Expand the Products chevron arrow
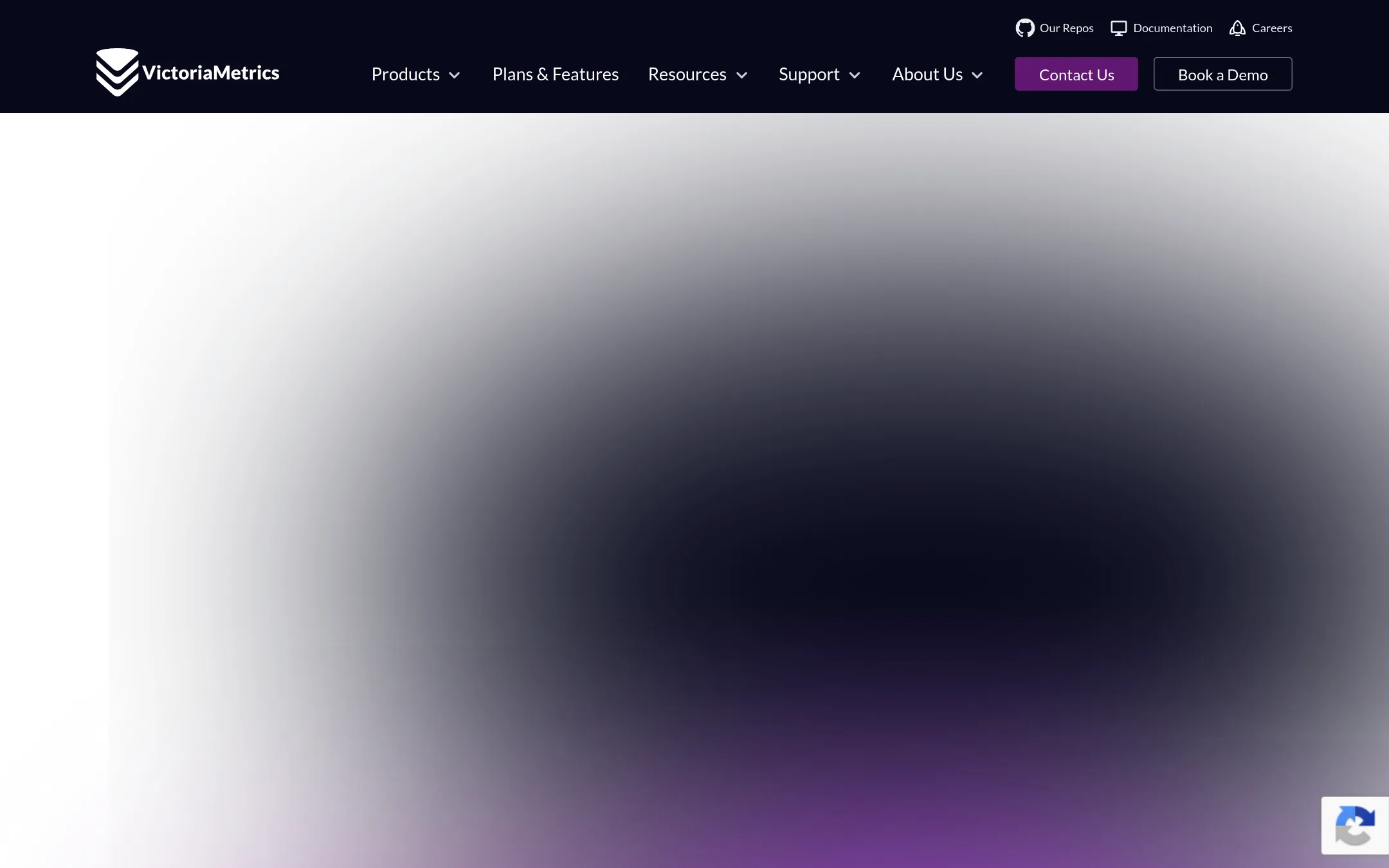 point(455,75)
